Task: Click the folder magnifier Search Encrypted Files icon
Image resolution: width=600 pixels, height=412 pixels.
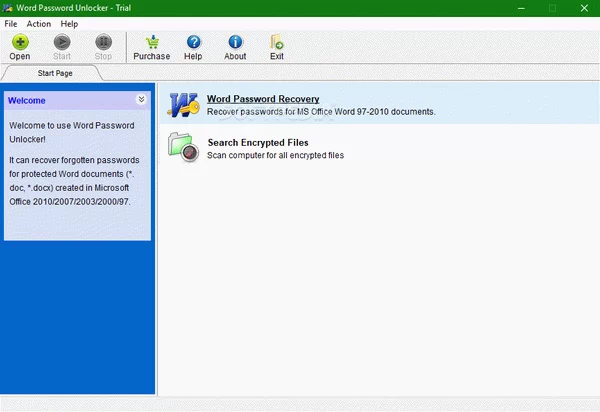Action: click(x=183, y=147)
